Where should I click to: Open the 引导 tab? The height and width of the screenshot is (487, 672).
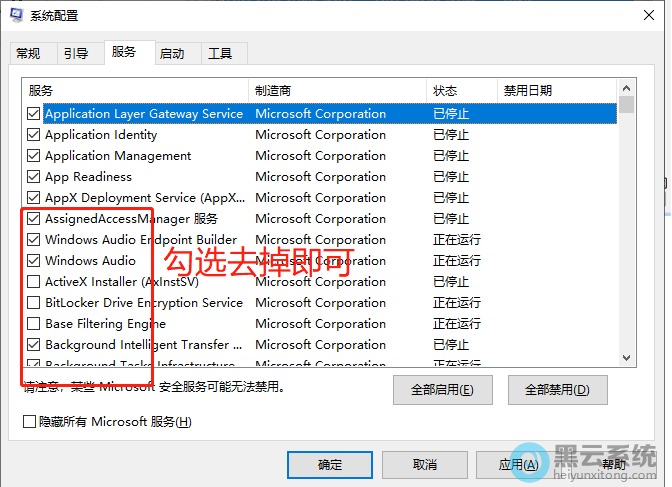(x=76, y=53)
